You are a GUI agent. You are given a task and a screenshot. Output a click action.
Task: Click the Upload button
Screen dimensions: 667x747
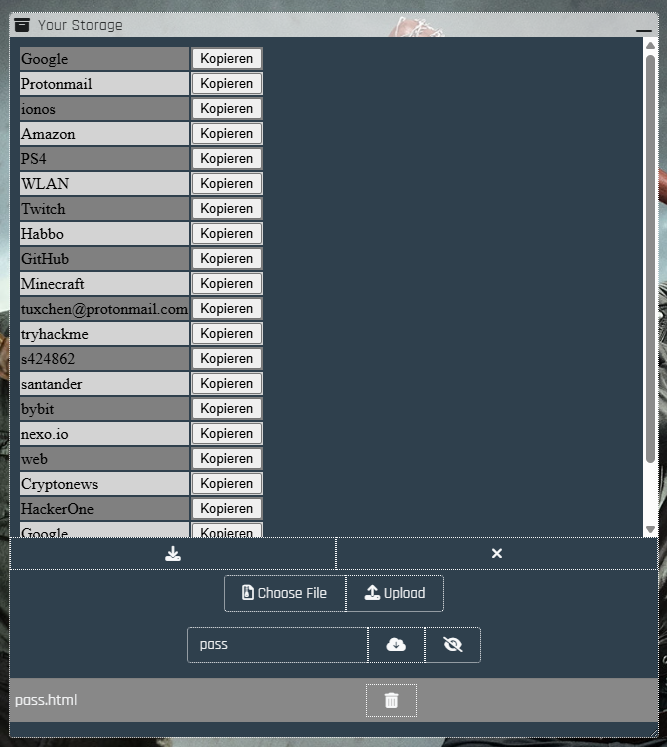pos(395,593)
